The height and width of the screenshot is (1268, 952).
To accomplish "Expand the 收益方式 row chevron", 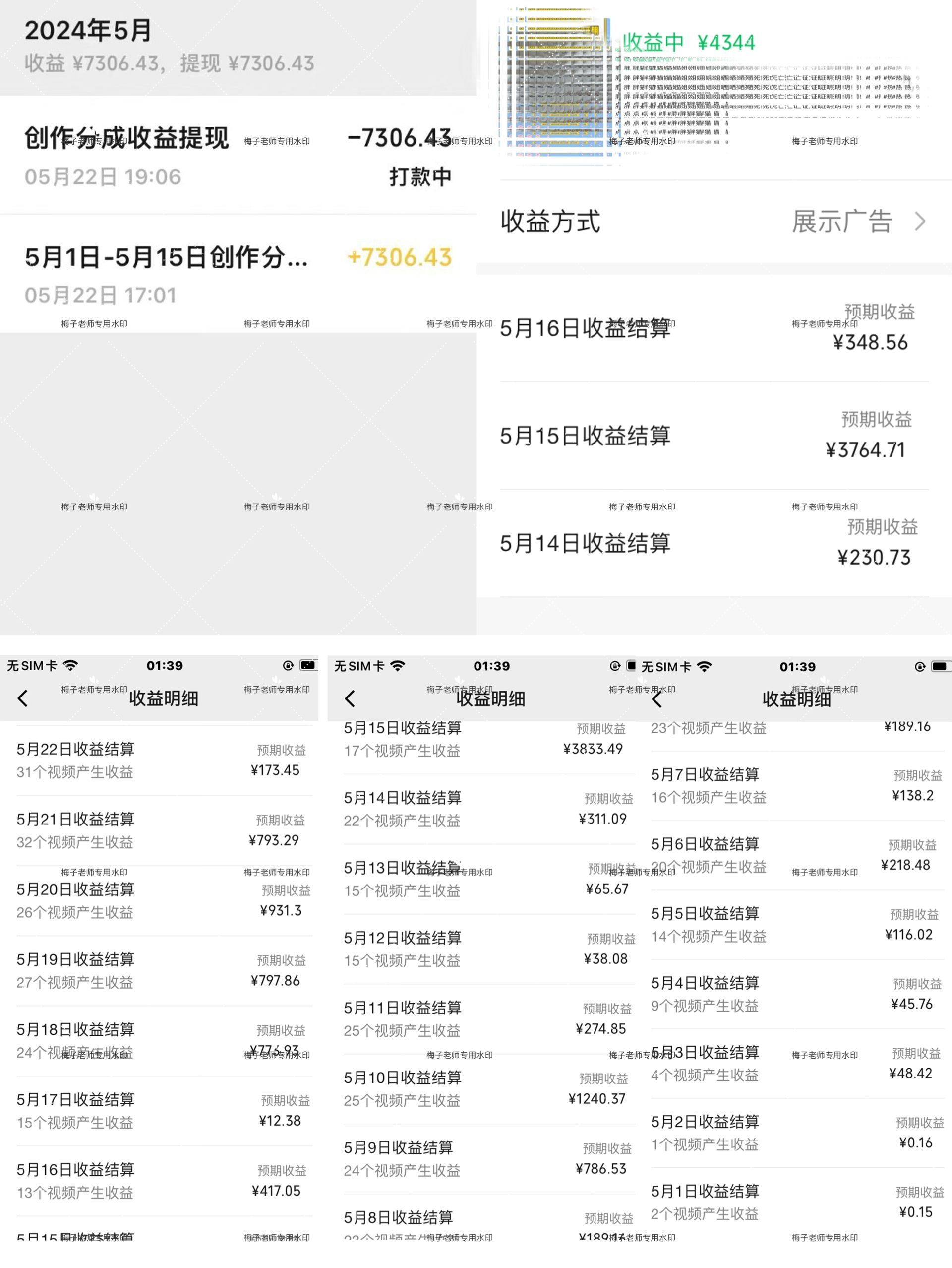I will (919, 221).
